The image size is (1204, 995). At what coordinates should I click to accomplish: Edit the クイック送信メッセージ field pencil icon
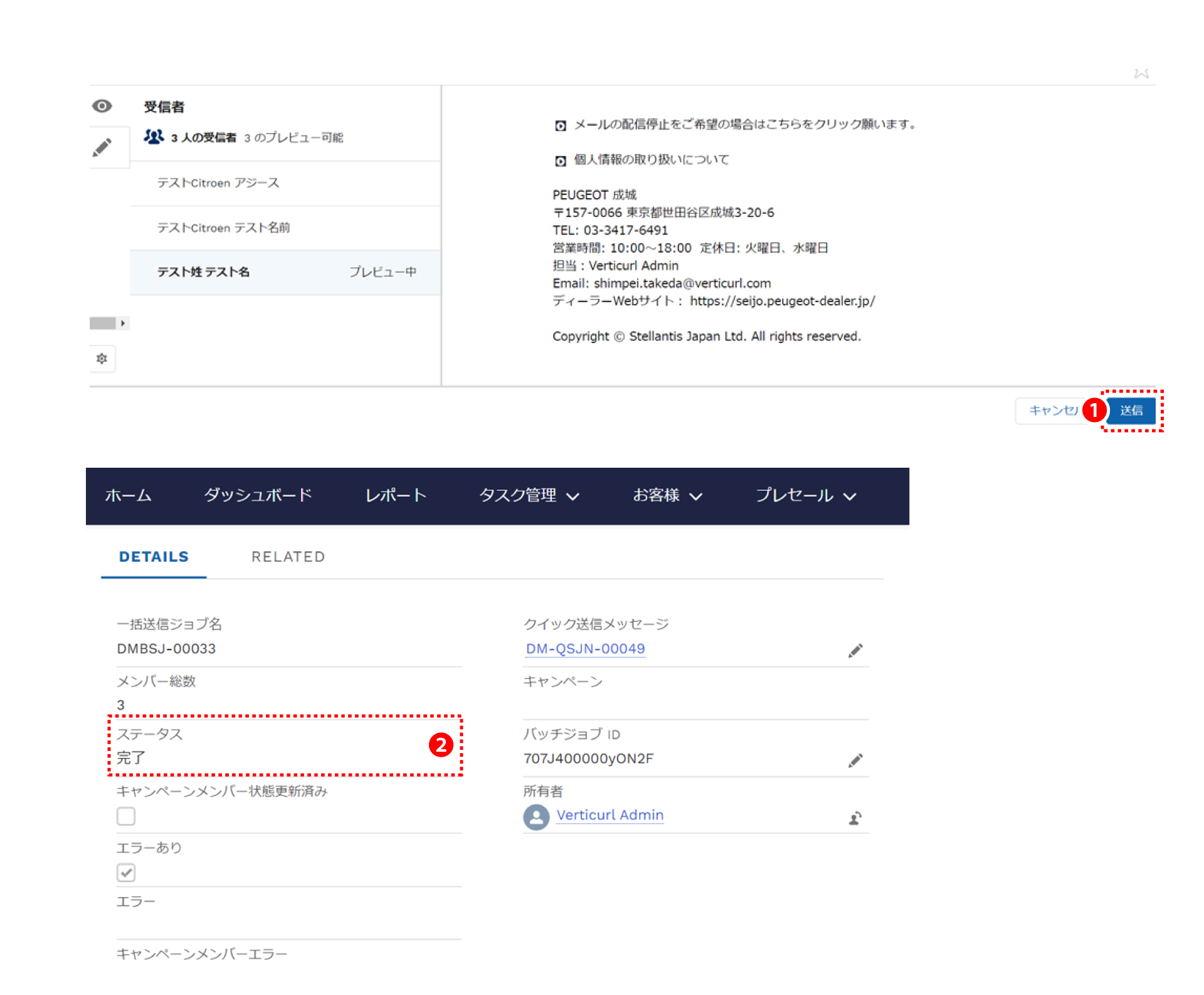[x=855, y=651]
